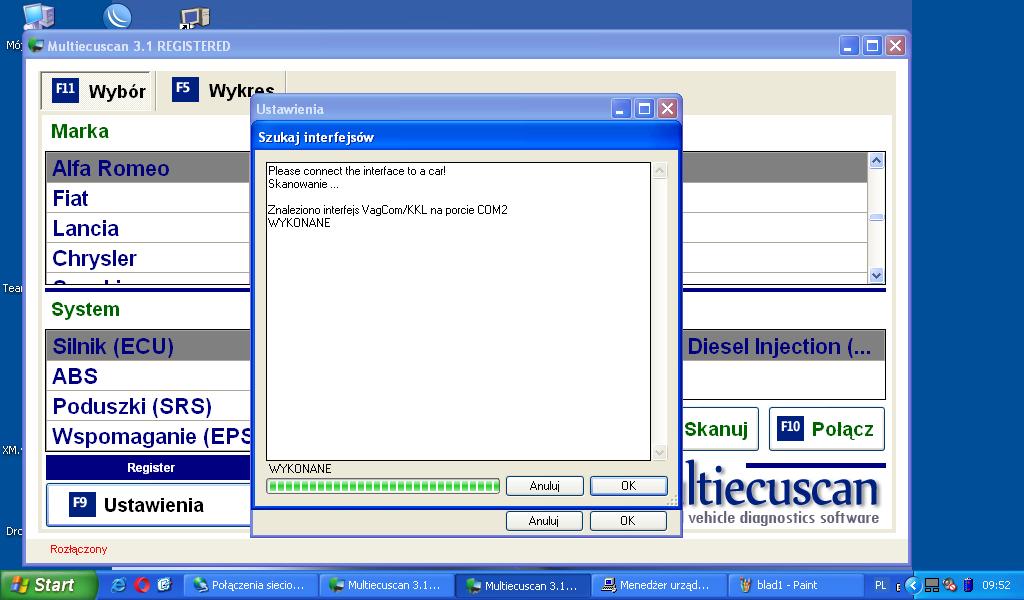Click third quick launch icon

164,585
